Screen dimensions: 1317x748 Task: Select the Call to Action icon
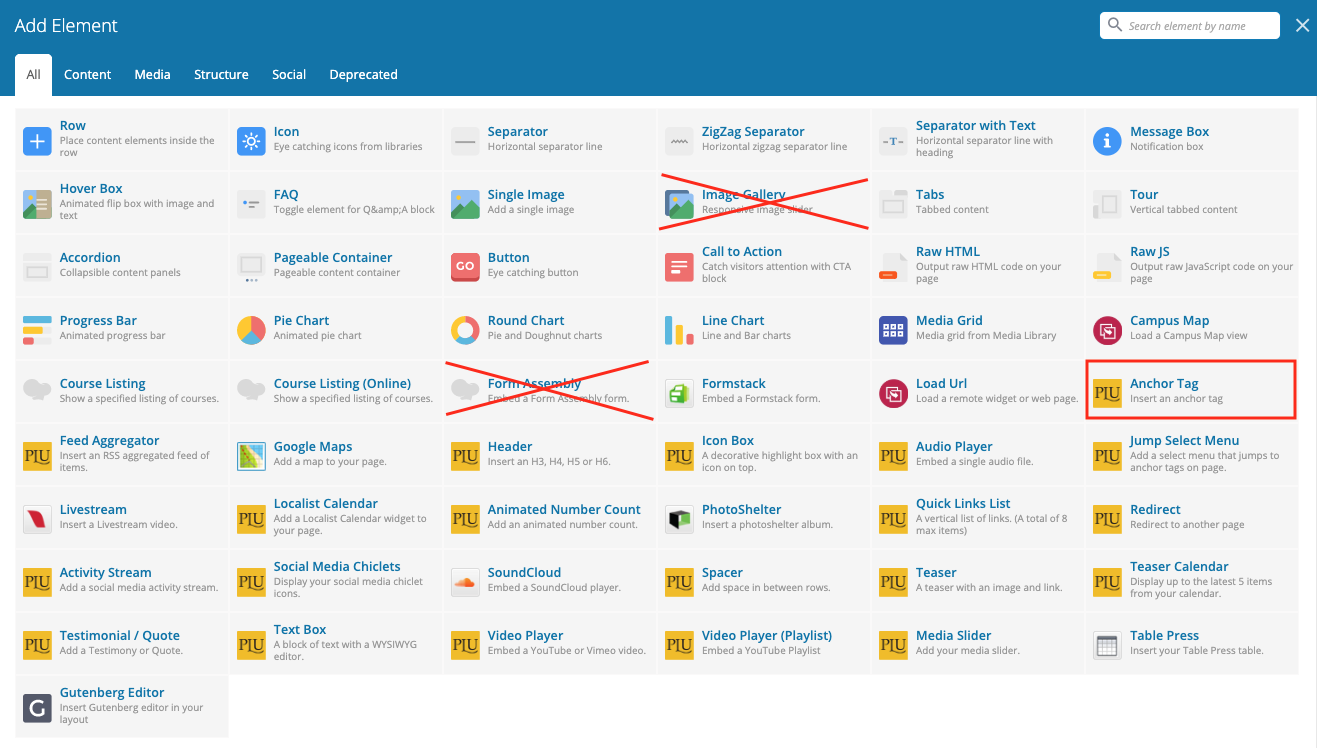pos(679,267)
